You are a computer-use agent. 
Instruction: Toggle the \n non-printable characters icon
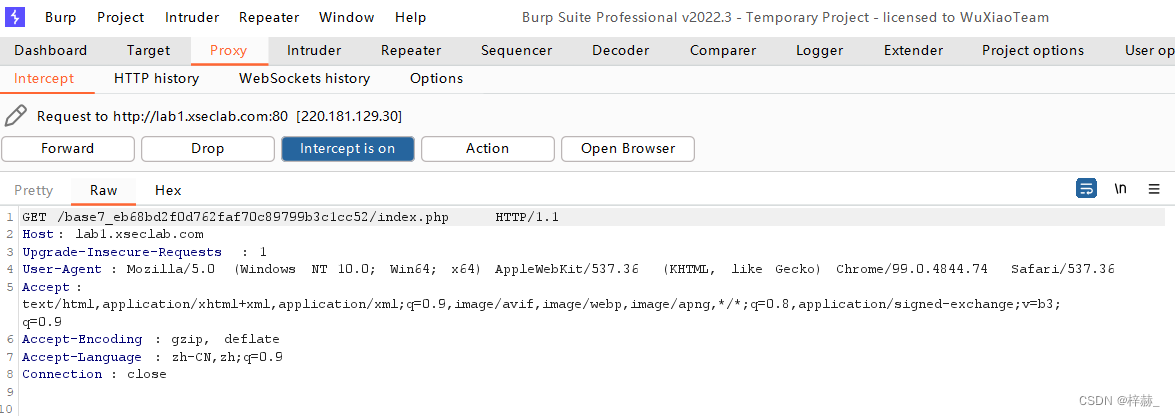coord(1120,189)
